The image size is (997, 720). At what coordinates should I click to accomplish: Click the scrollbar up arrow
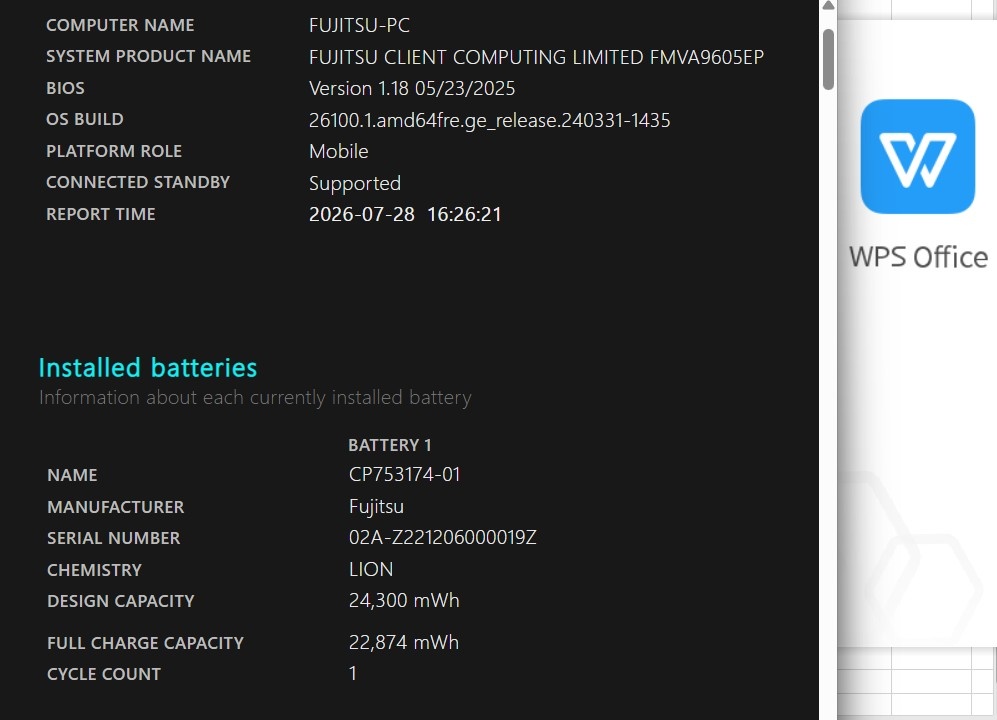828,6
